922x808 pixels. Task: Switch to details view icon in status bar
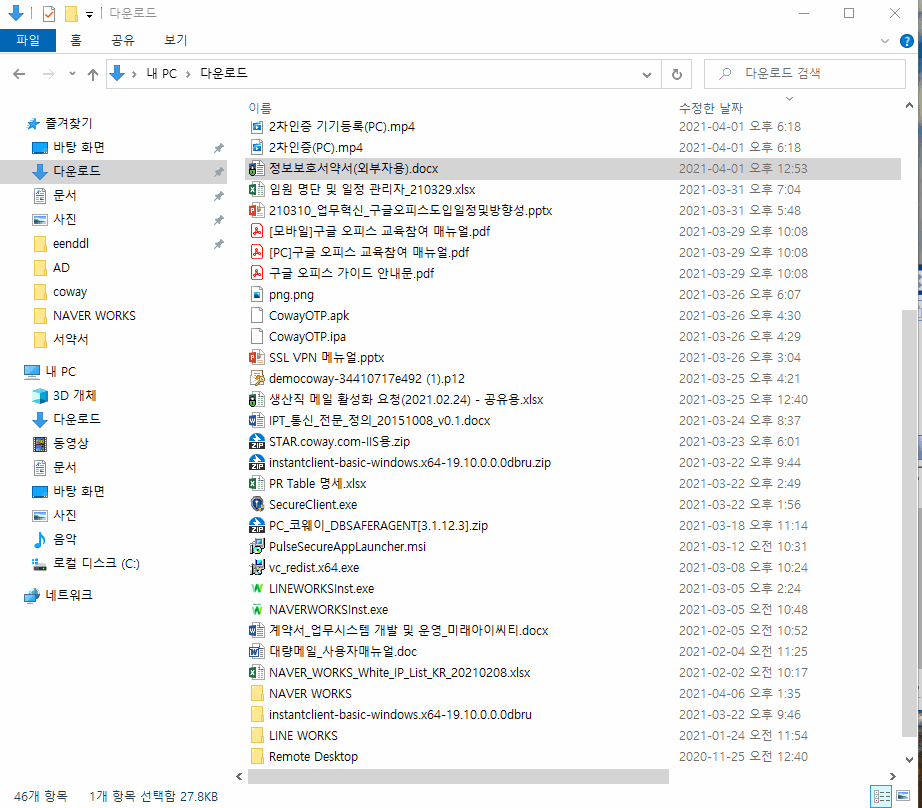(882, 796)
